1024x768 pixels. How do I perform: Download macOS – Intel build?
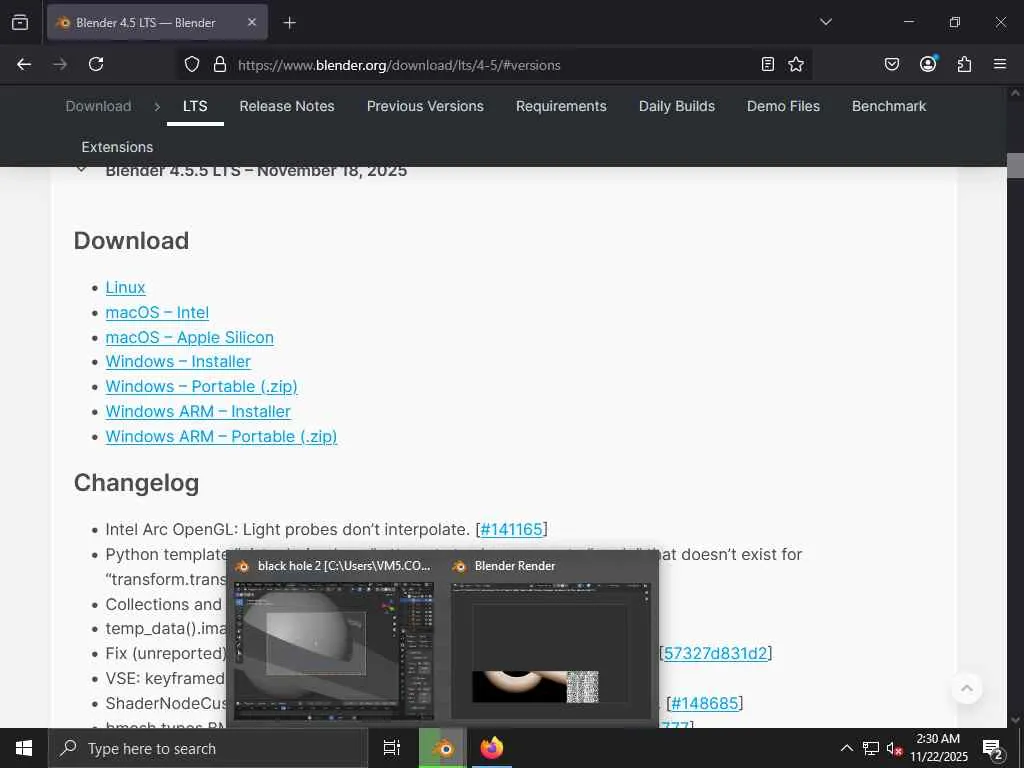pos(157,312)
